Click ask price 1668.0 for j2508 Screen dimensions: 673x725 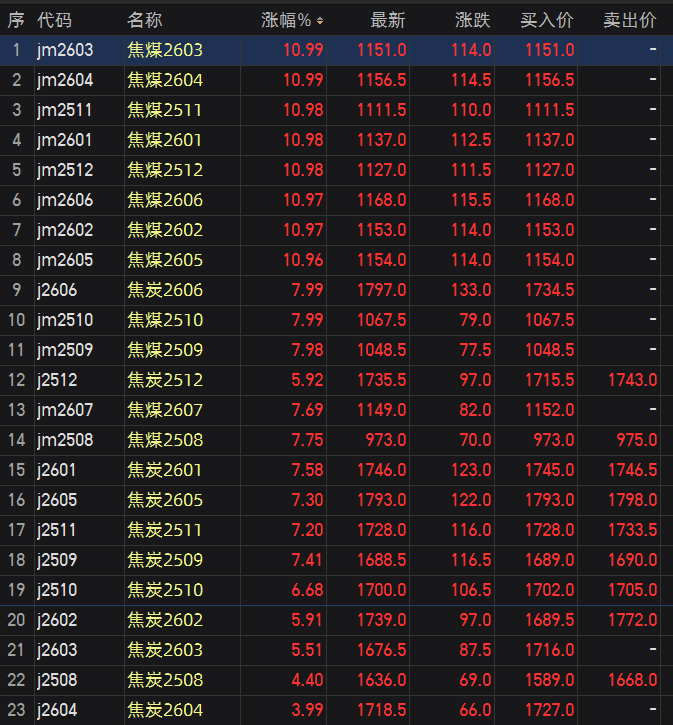pyautogui.click(x=632, y=680)
